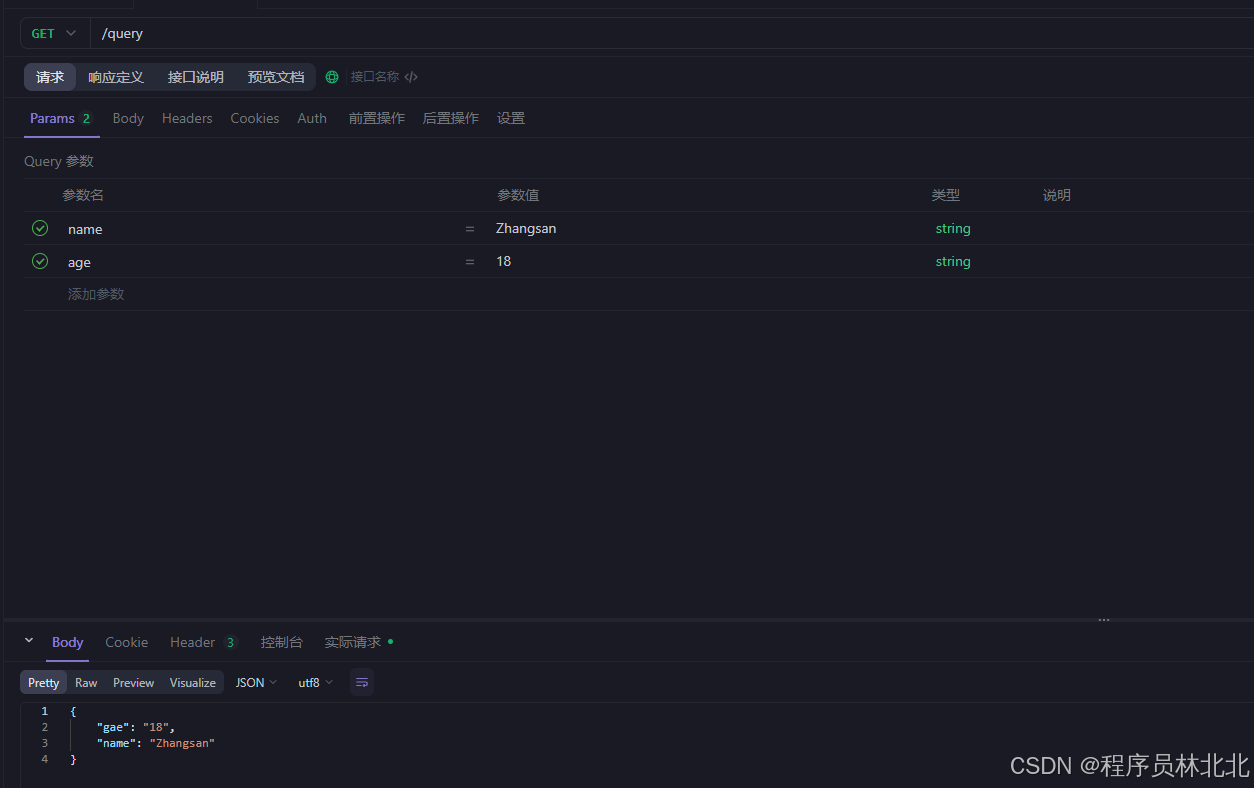Viewport: 1254px width, 788px height.
Task: Choose the Pretty view button
Action: (43, 682)
